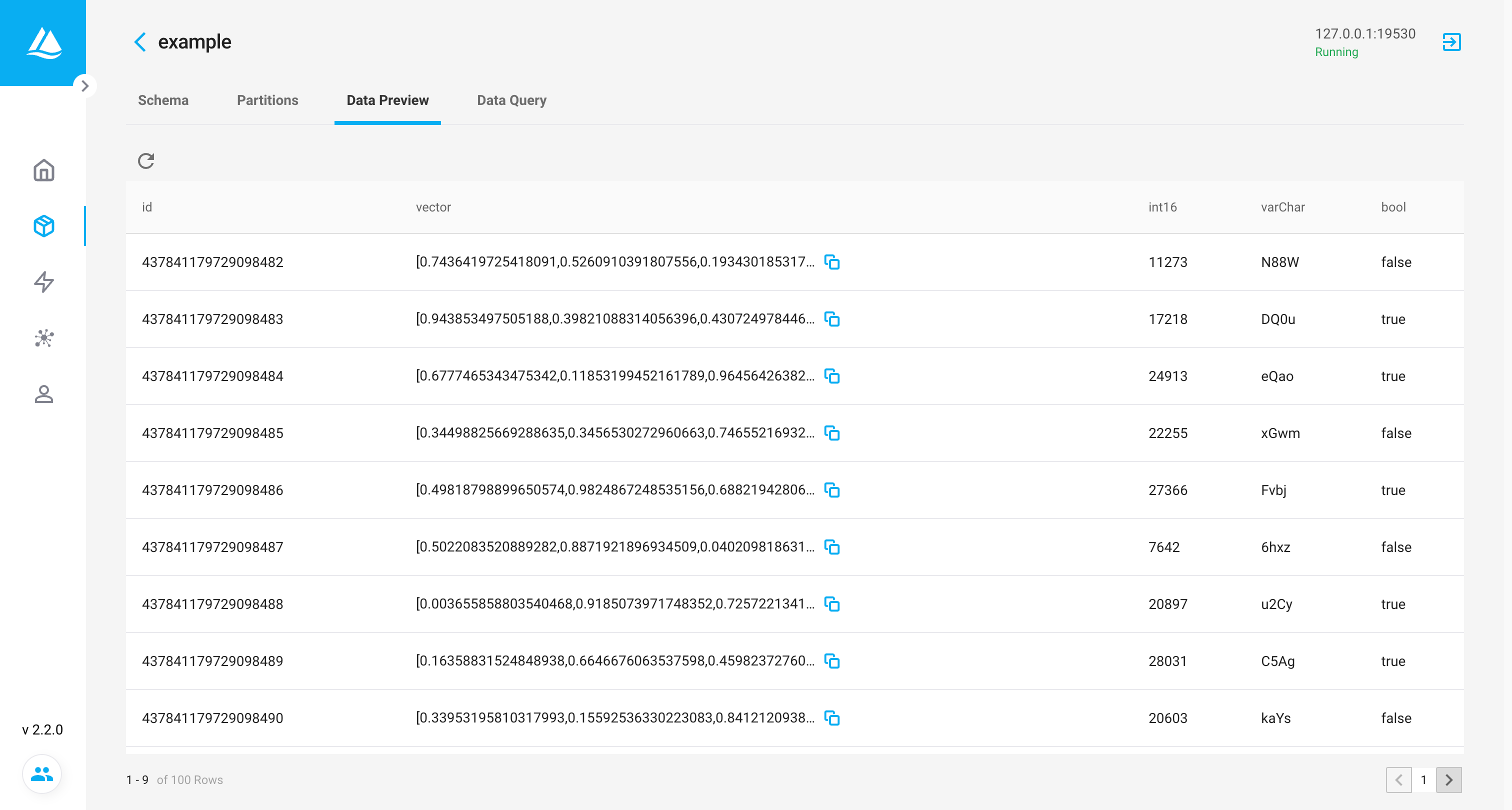Go to next page of rows

[x=1448, y=779]
